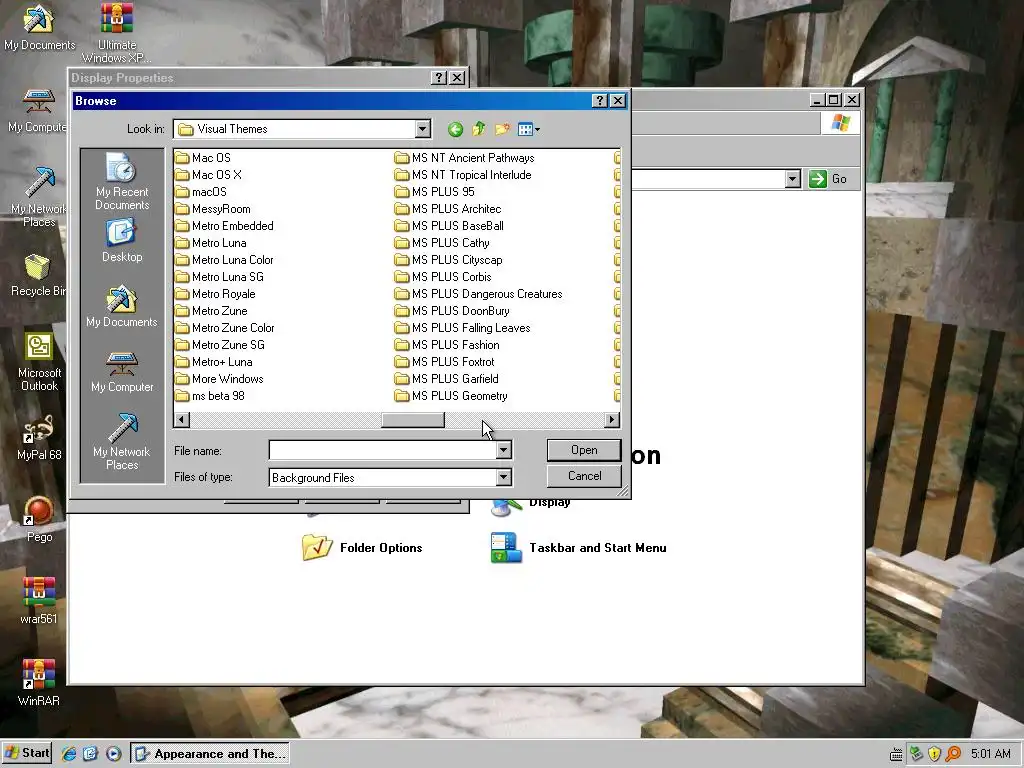Create a new folder in Browse dialog

(502, 129)
